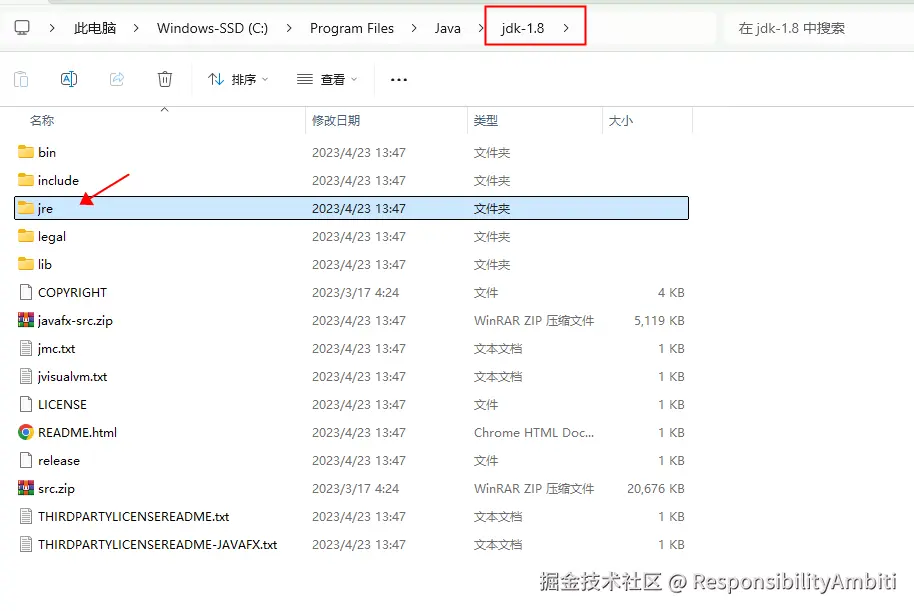Open the more options ellipsis menu
914x611 pixels.
399,79
